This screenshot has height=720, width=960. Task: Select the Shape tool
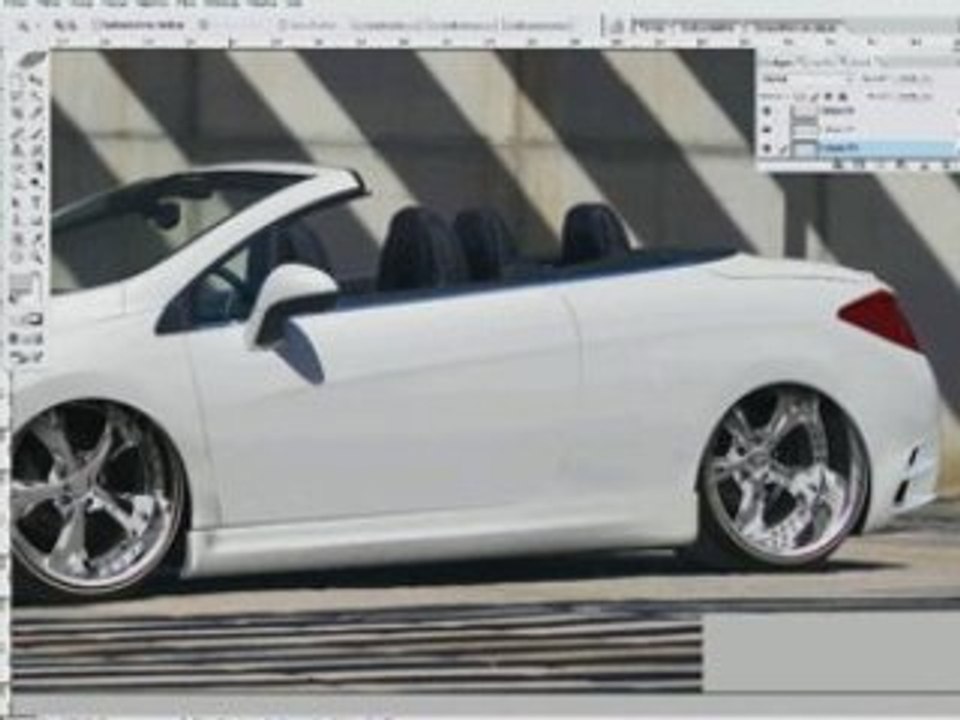[36, 219]
